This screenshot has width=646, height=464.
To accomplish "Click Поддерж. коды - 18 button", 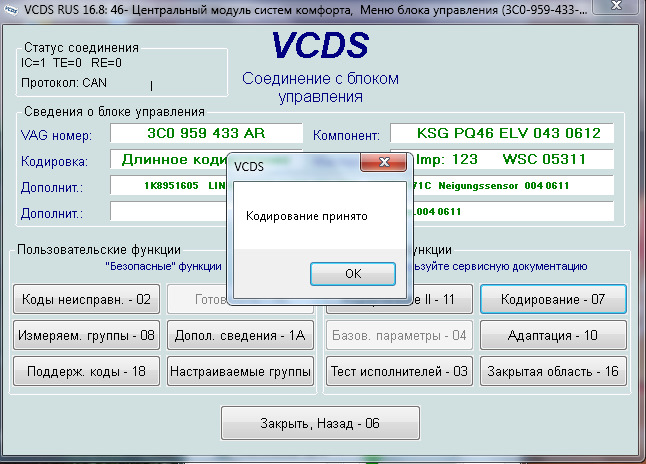I will (86, 371).
